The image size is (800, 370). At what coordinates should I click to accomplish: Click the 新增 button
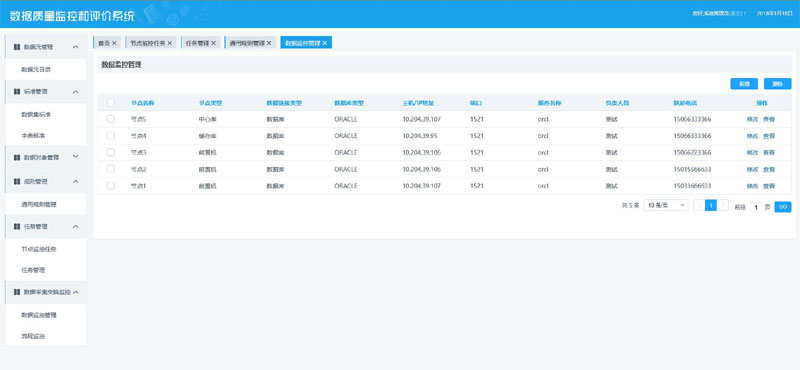click(x=744, y=84)
